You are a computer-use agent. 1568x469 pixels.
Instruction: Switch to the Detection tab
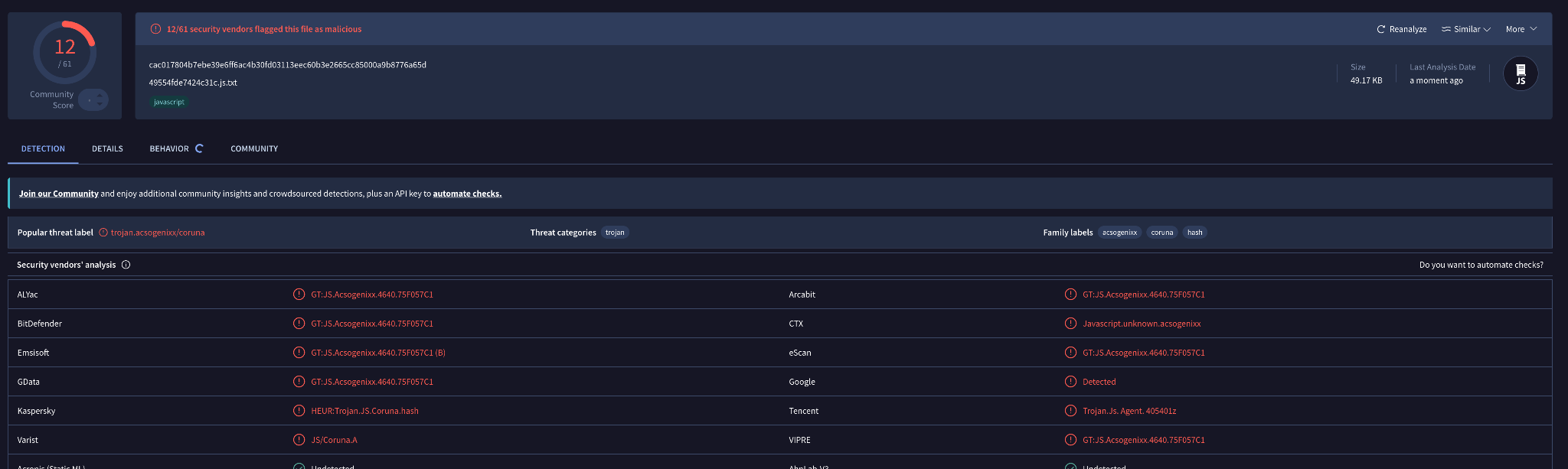pyautogui.click(x=43, y=148)
